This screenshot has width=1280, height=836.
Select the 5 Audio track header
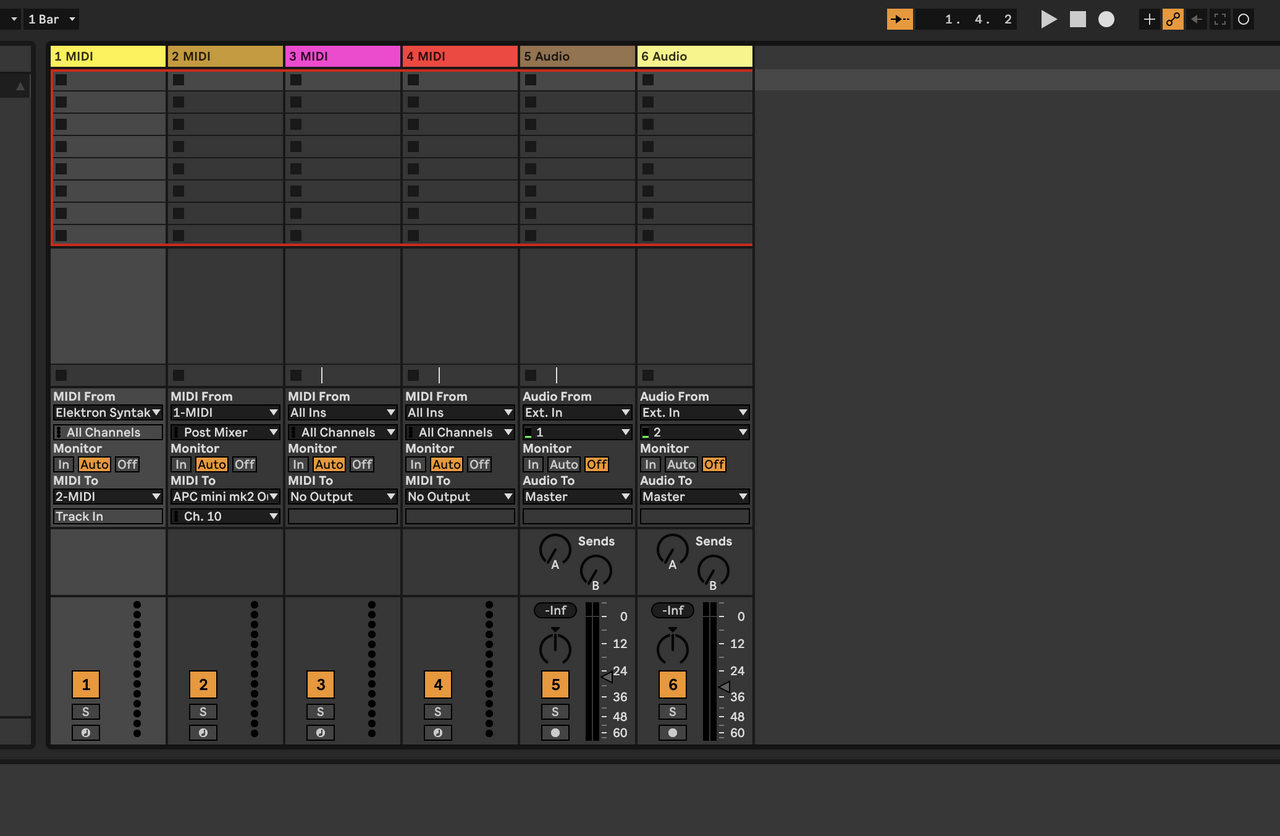pyautogui.click(x=577, y=56)
